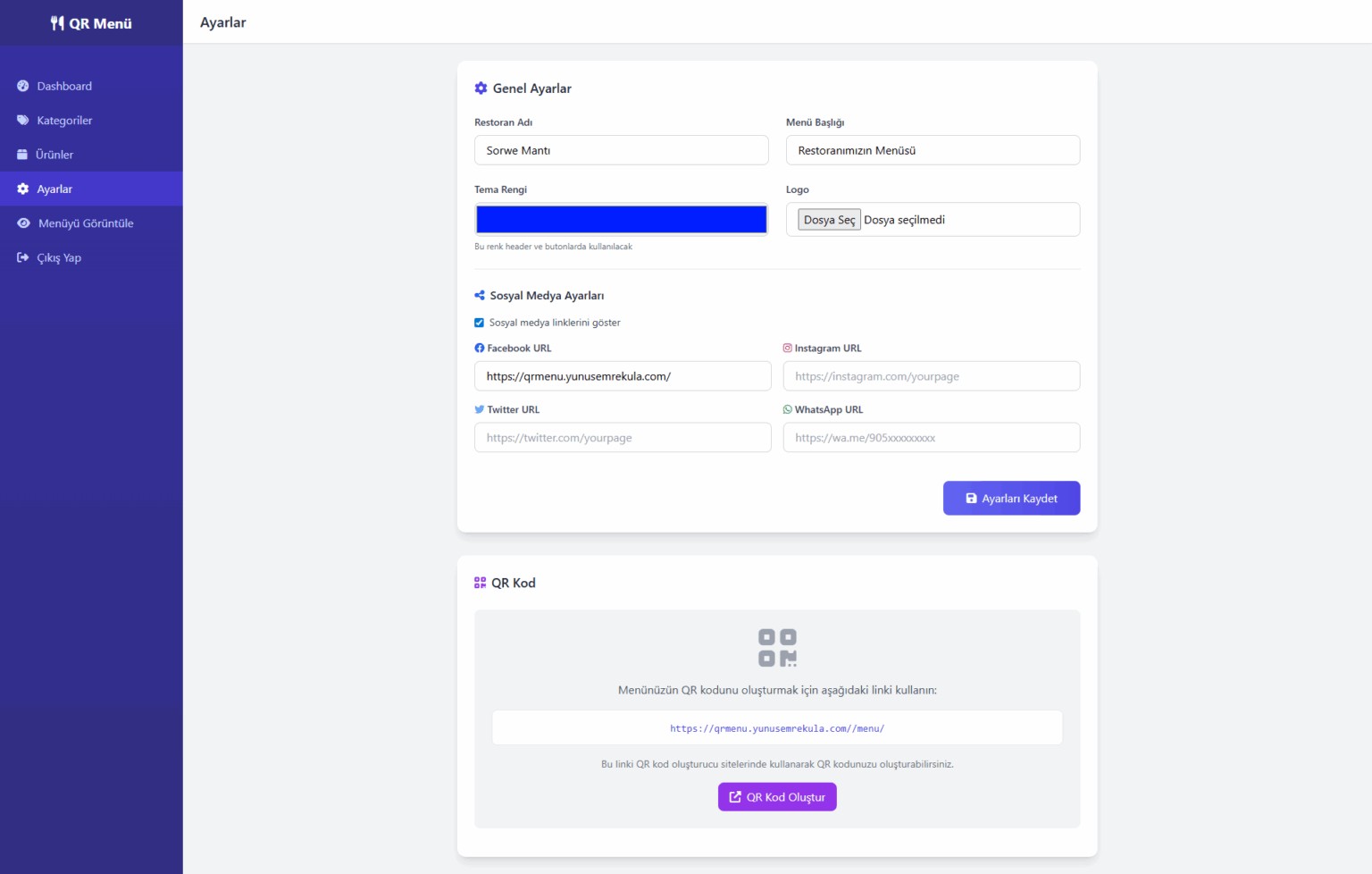The image size is (1372, 874).
Task: Click the Ayarlar gear icon in sidebar
Action: tap(23, 189)
